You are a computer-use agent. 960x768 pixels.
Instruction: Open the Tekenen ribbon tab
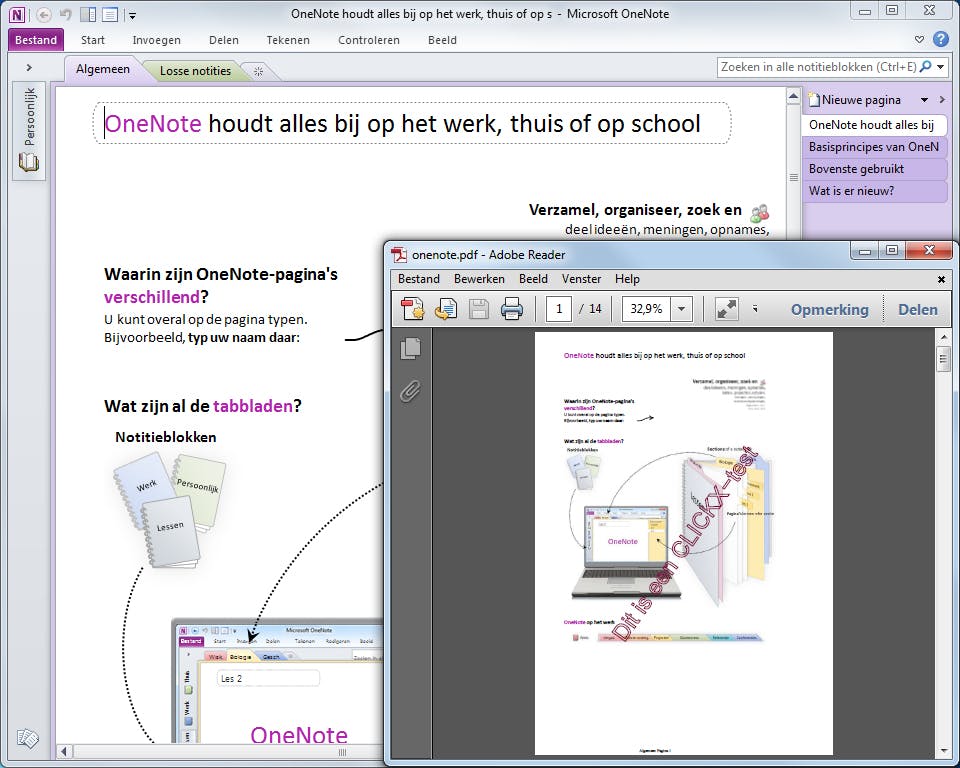tap(288, 40)
